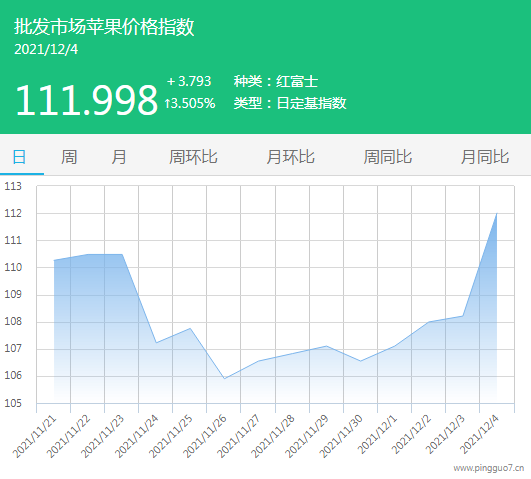The width and height of the screenshot is (531, 479).
Task: Click the 105 y-axis value label
Action: click(13, 403)
